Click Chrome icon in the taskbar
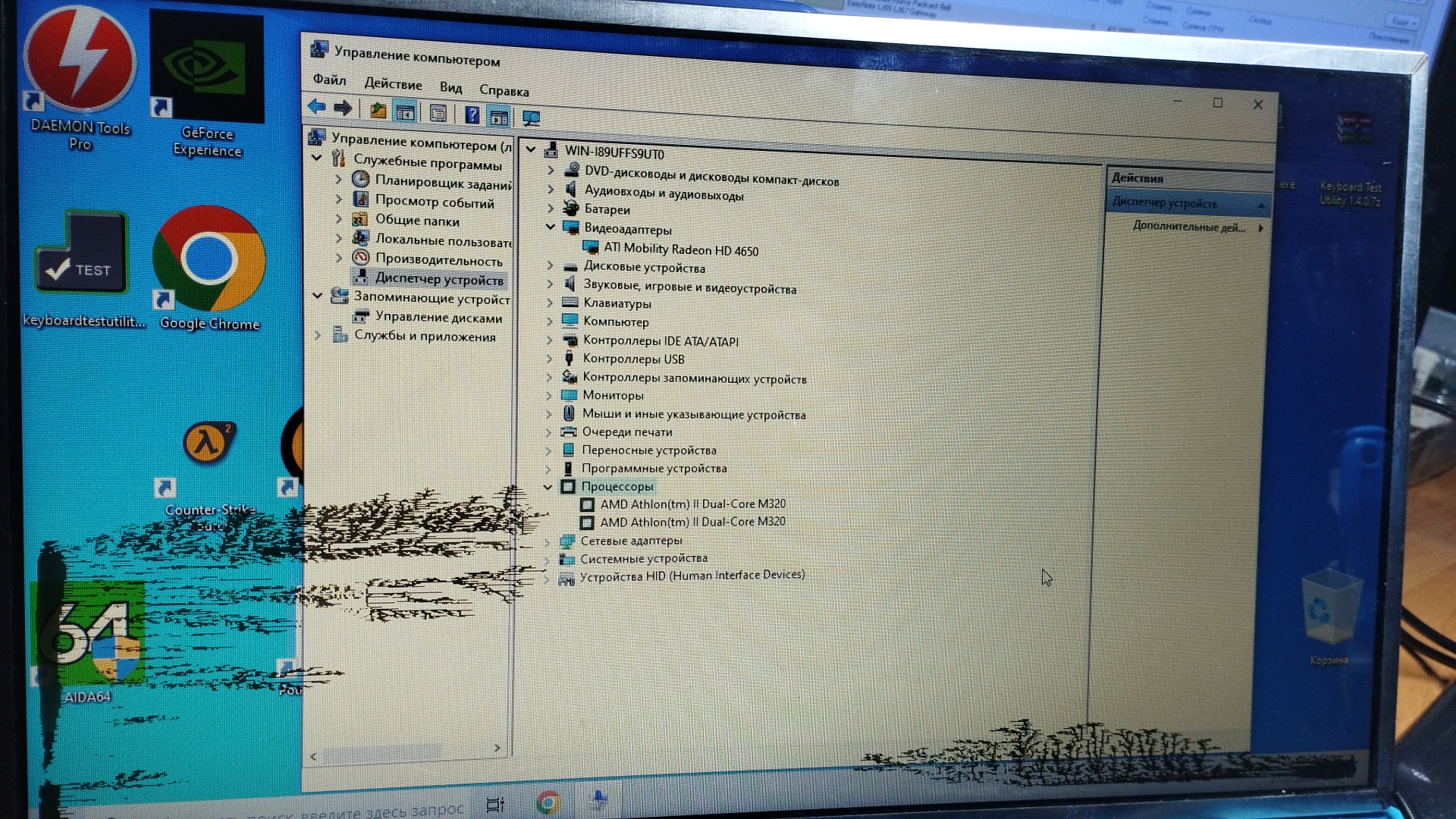Image resolution: width=1456 pixels, height=819 pixels. click(x=548, y=802)
